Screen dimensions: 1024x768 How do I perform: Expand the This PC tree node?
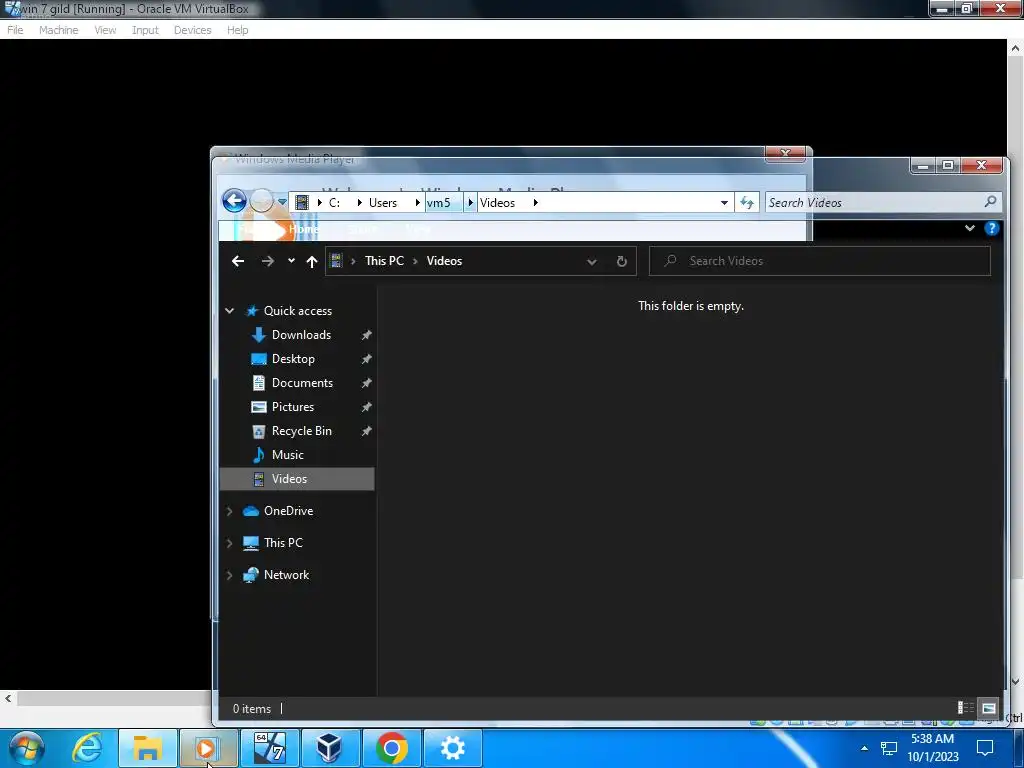point(229,543)
